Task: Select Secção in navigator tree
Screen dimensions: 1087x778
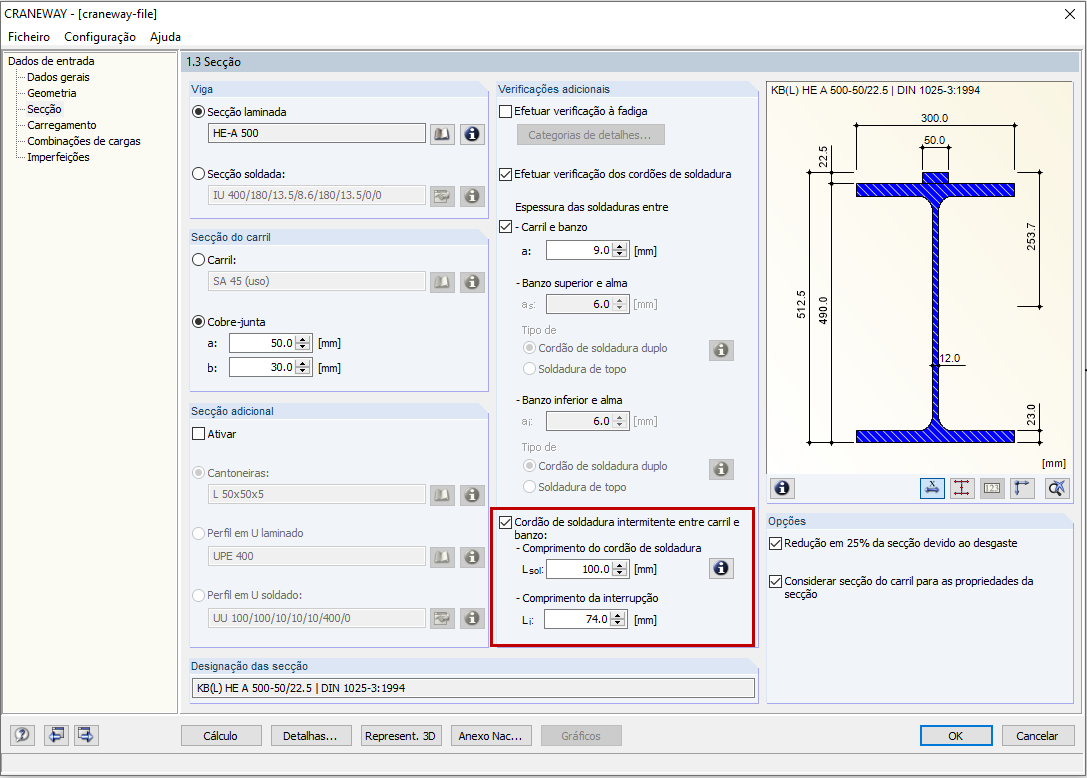Action: click(x=44, y=109)
